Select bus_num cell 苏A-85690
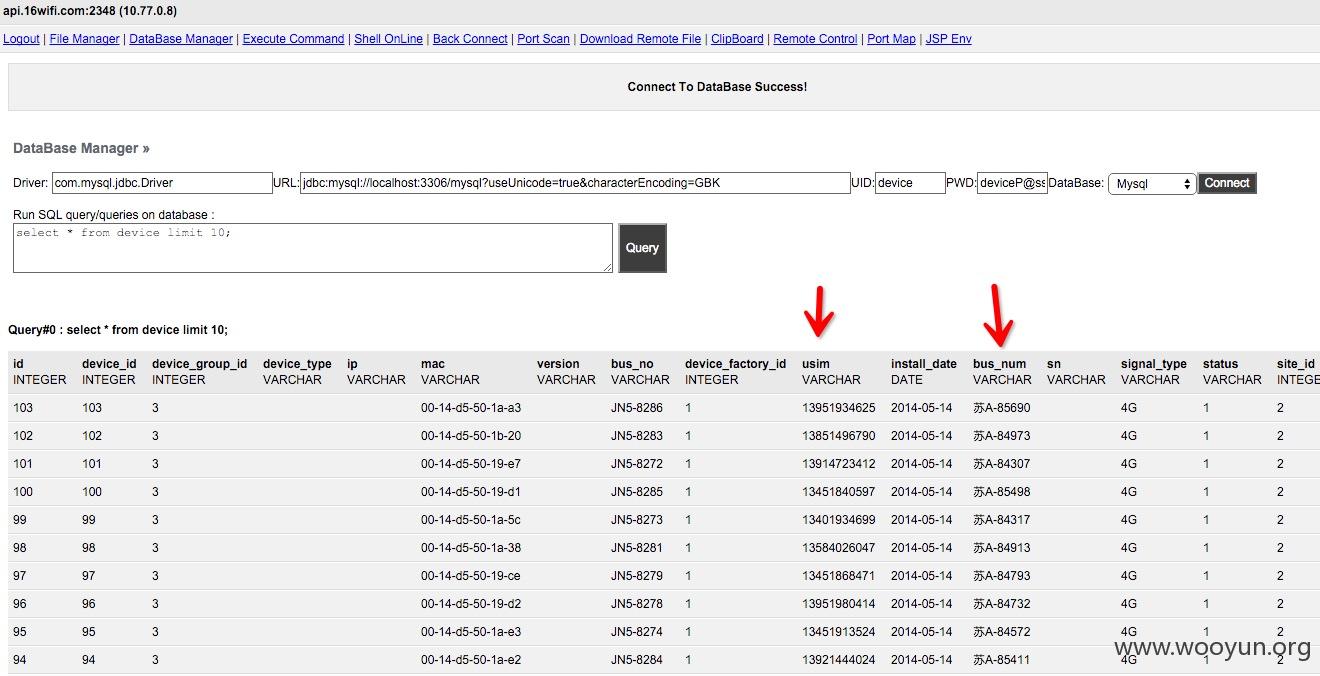This screenshot has width=1320, height=676. [1002, 408]
